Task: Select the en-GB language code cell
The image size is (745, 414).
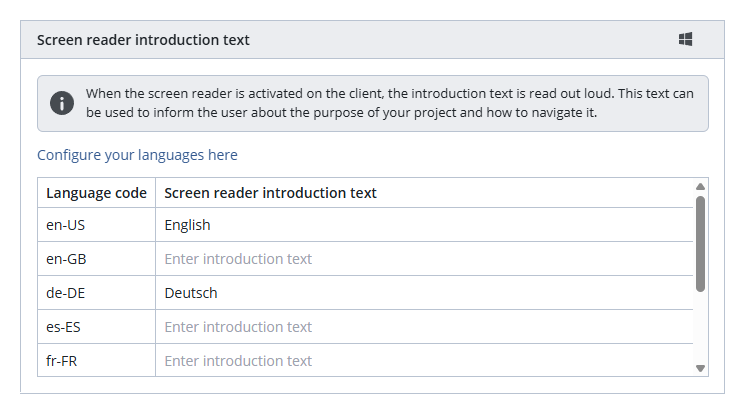Action: point(96,259)
